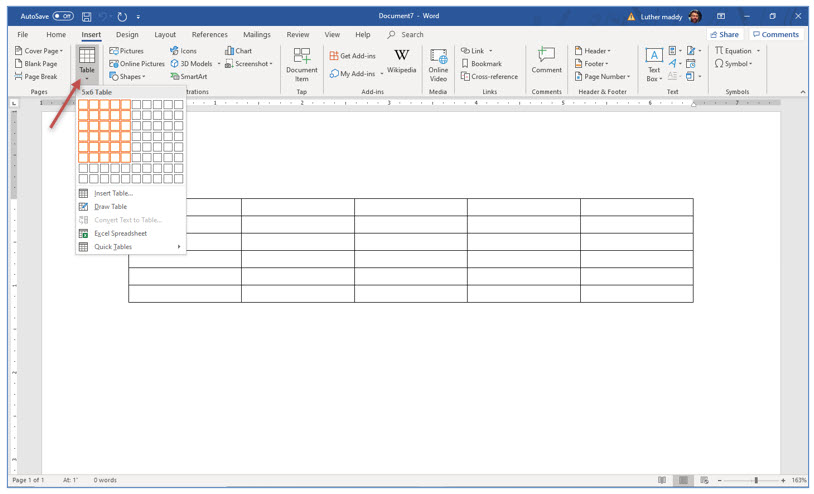Insert a Blank Page
814x494 pixels.
click(36, 63)
